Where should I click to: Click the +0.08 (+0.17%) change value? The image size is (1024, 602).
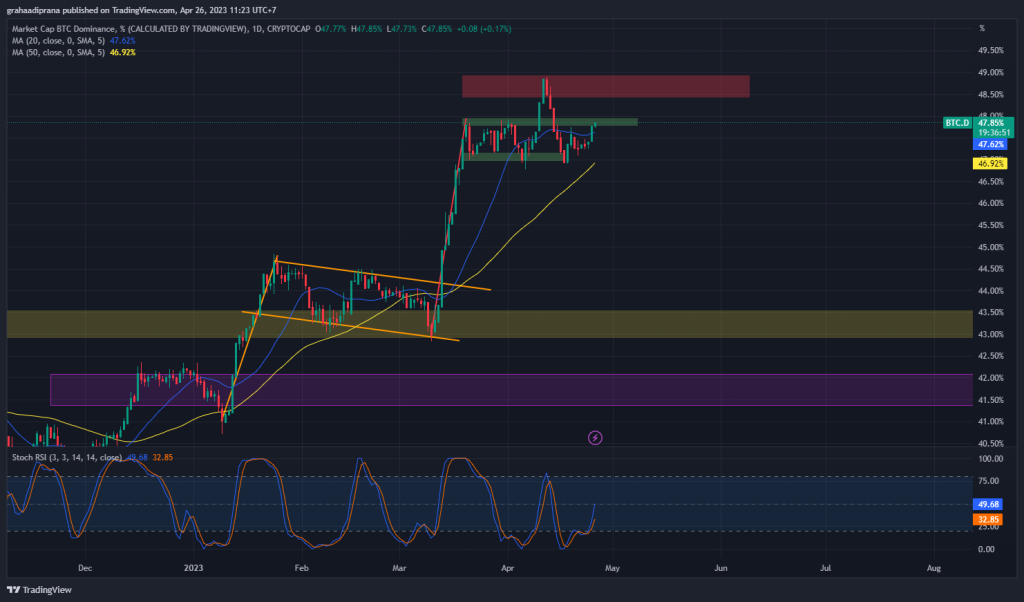[x=484, y=29]
